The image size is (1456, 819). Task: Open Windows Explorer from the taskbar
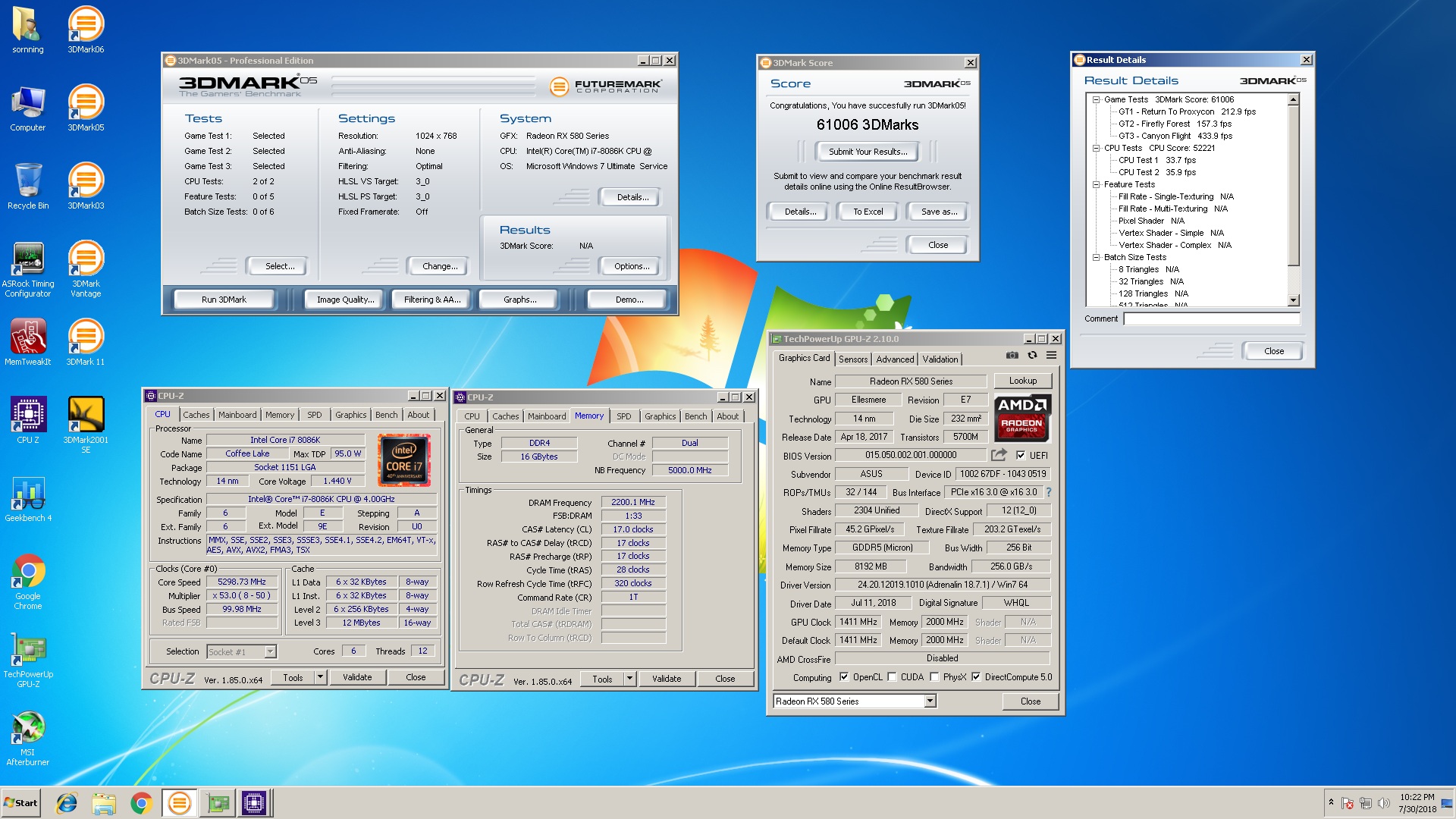[x=104, y=803]
